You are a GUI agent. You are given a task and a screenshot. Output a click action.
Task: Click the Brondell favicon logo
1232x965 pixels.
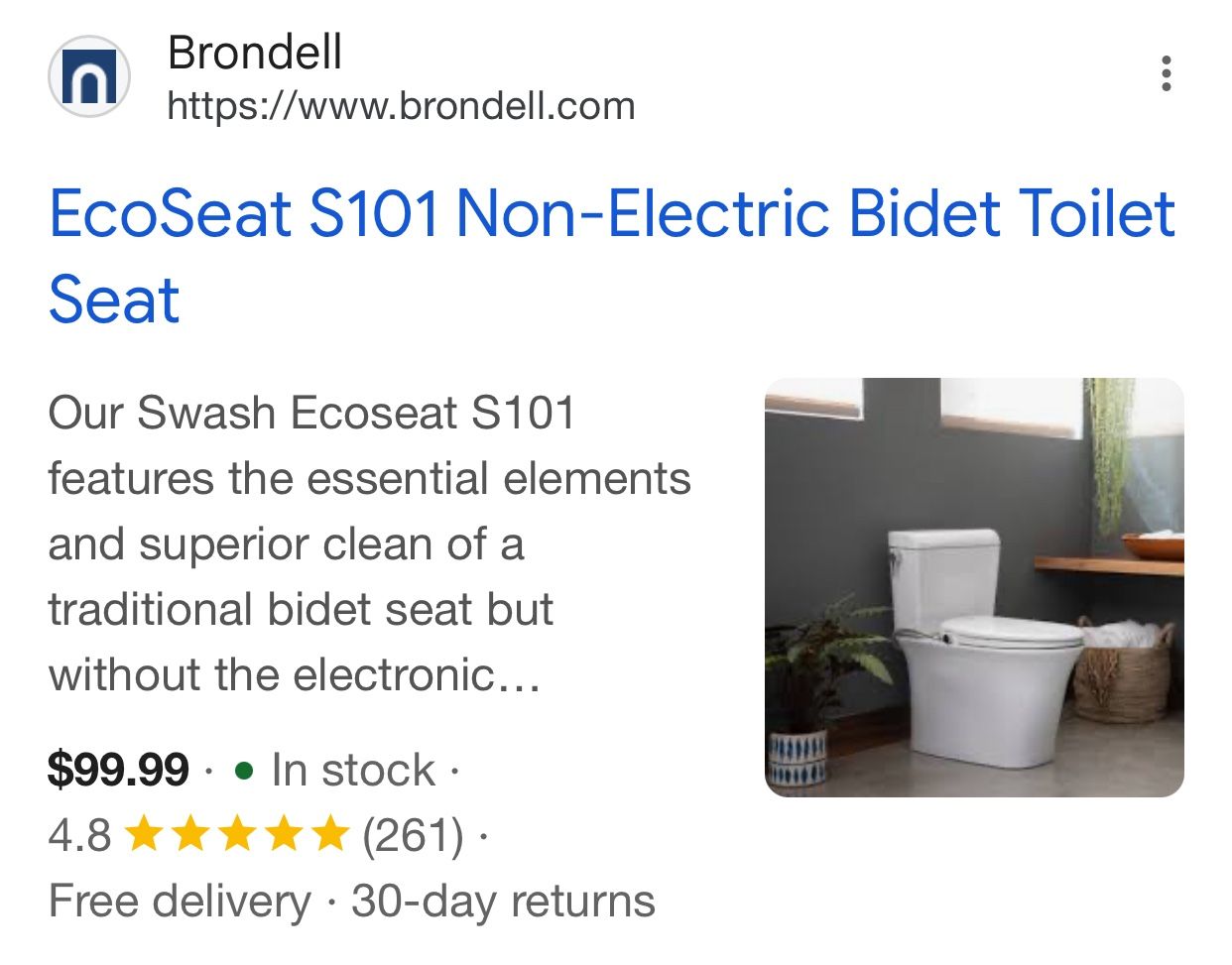[x=89, y=75]
